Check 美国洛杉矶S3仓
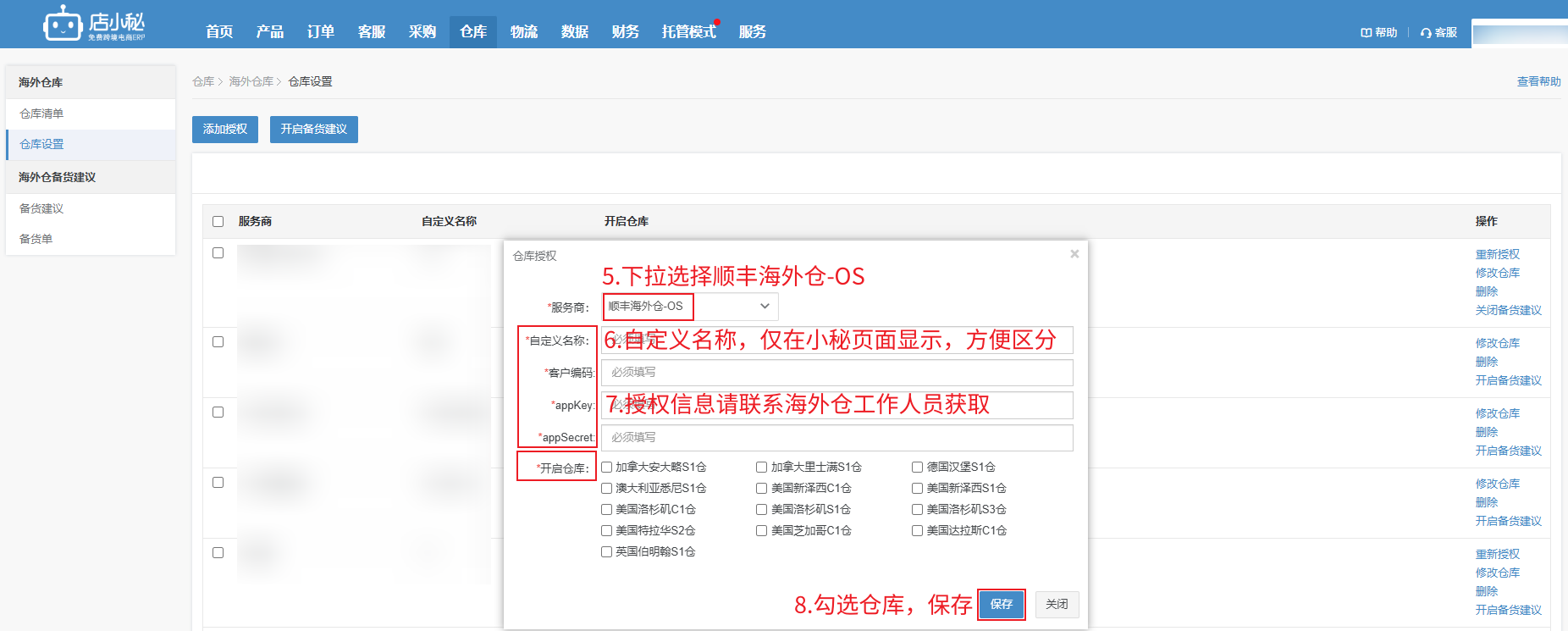1568x631 pixels. pos(917,509)
